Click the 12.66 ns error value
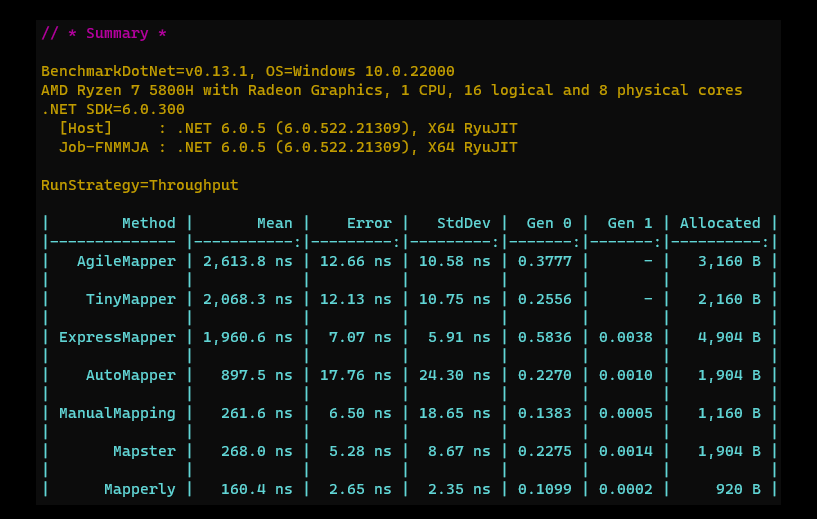The height and width of the screenshot is (519, 817). [355, 261]
